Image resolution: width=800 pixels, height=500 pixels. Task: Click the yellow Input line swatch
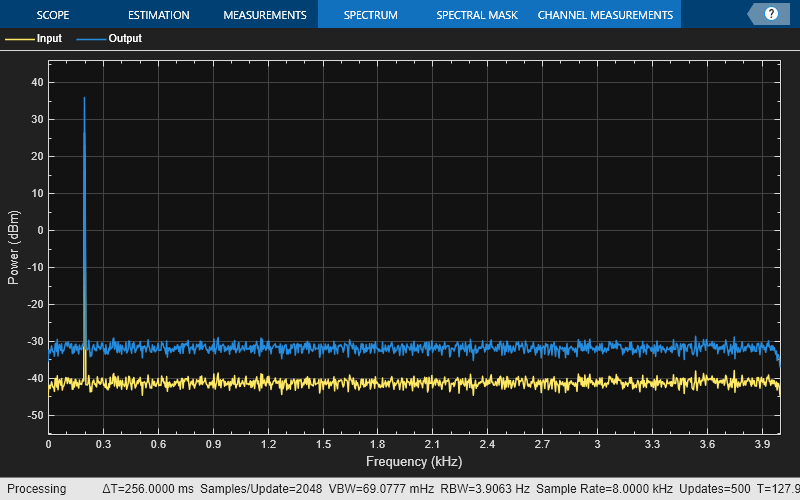tap(19, 39)
